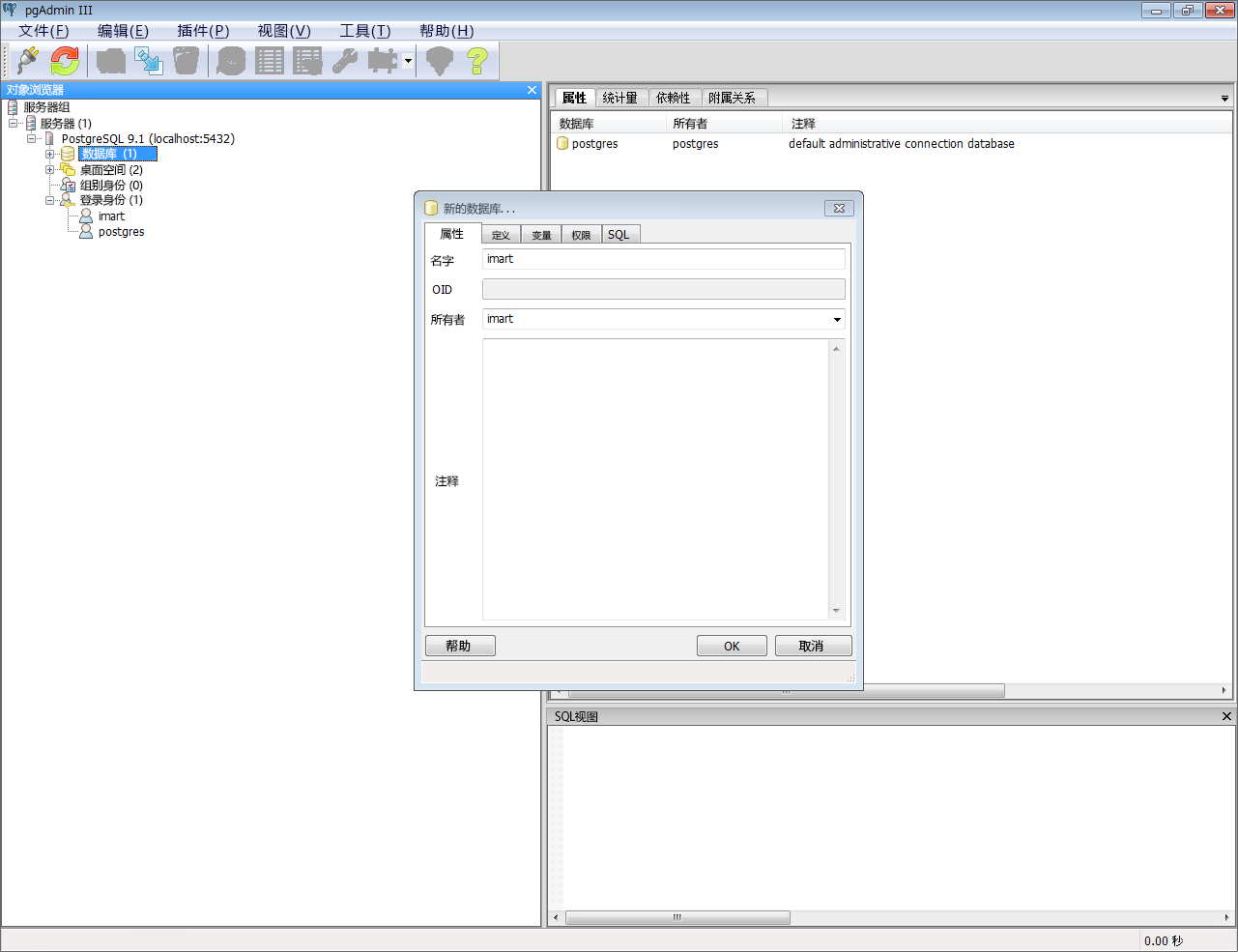Viewport: 1238px width, 952px height.
Task: Refresh the selected object with the refresh icon
Action: coord(65,61)
